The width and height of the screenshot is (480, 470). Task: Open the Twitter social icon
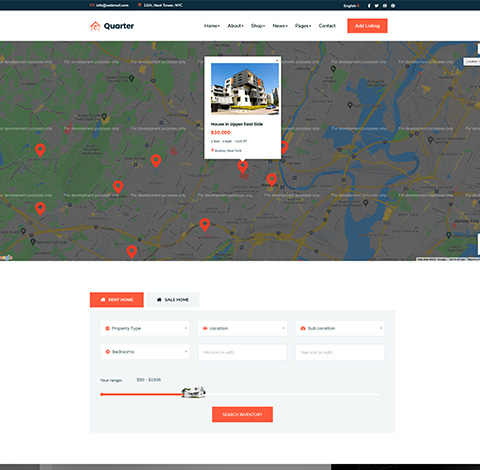[x=377, y=6]
